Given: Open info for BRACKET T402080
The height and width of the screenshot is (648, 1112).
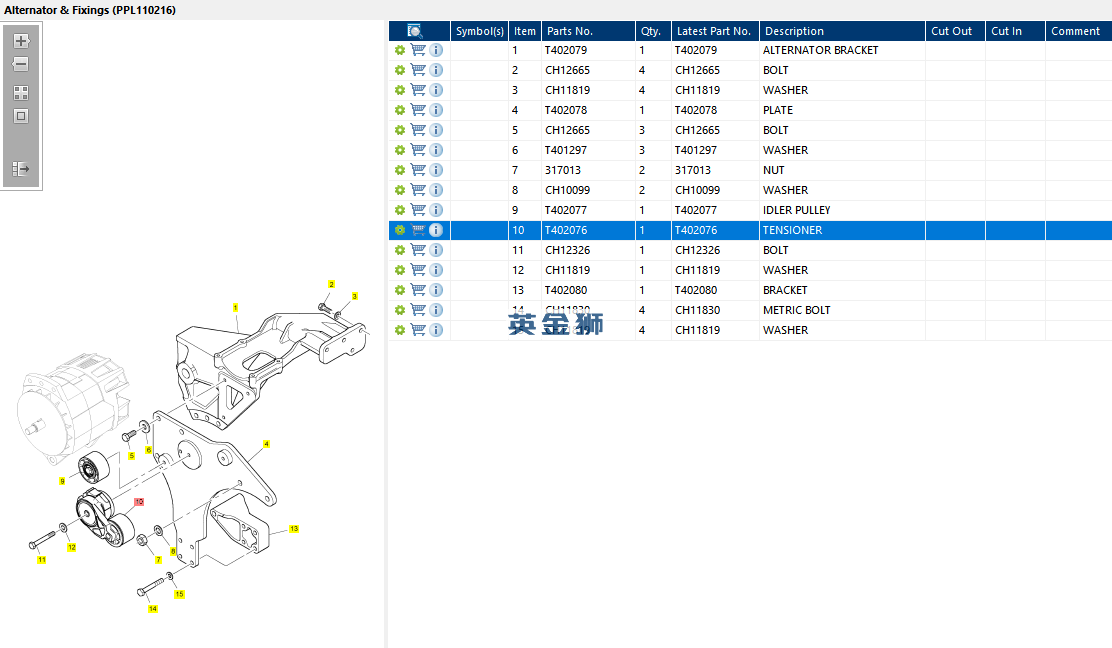Looking at the screenshot, I should click(436, 290).
